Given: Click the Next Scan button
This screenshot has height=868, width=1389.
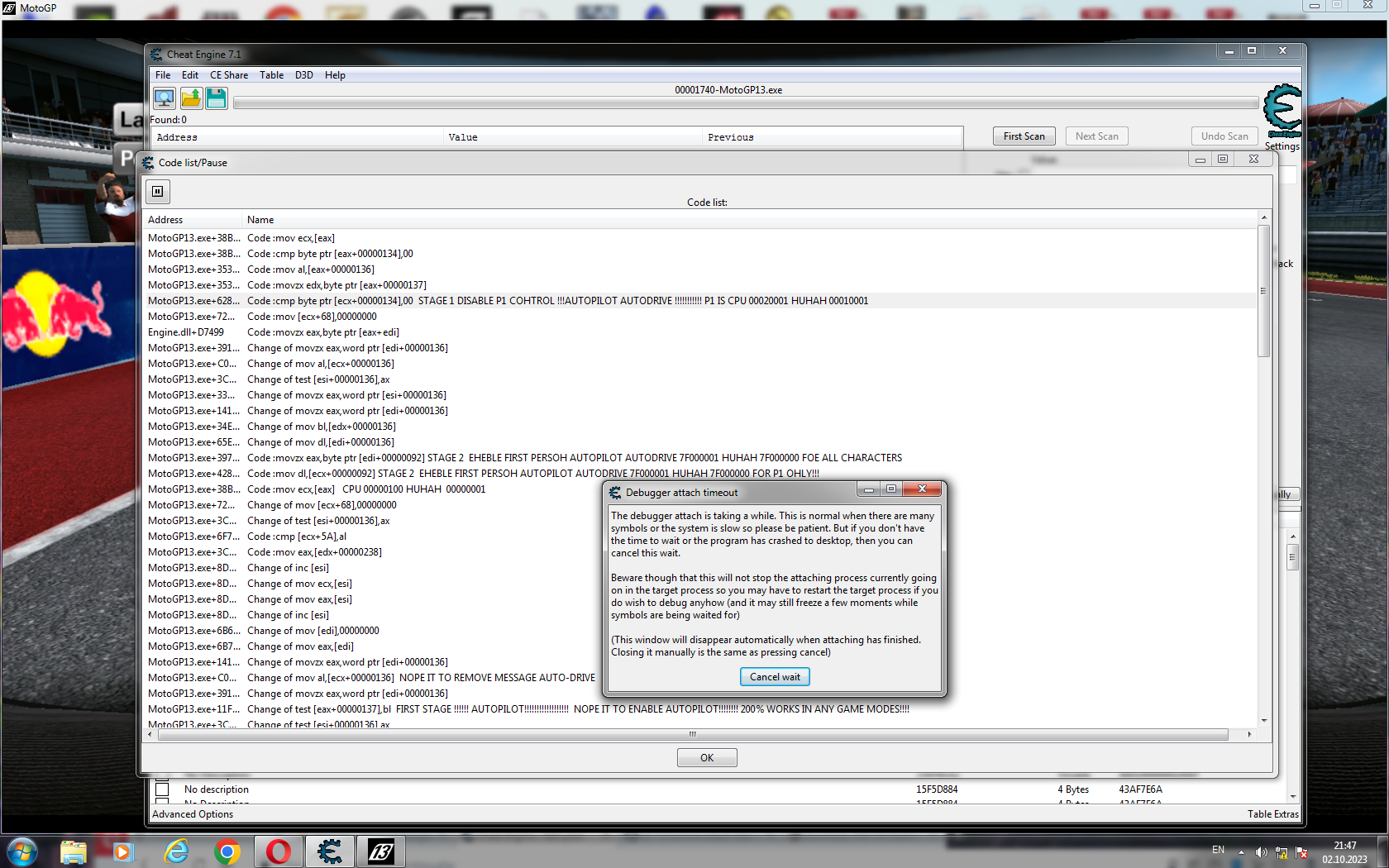Looking at the screenshot, I should click(x=1096, y=136).
